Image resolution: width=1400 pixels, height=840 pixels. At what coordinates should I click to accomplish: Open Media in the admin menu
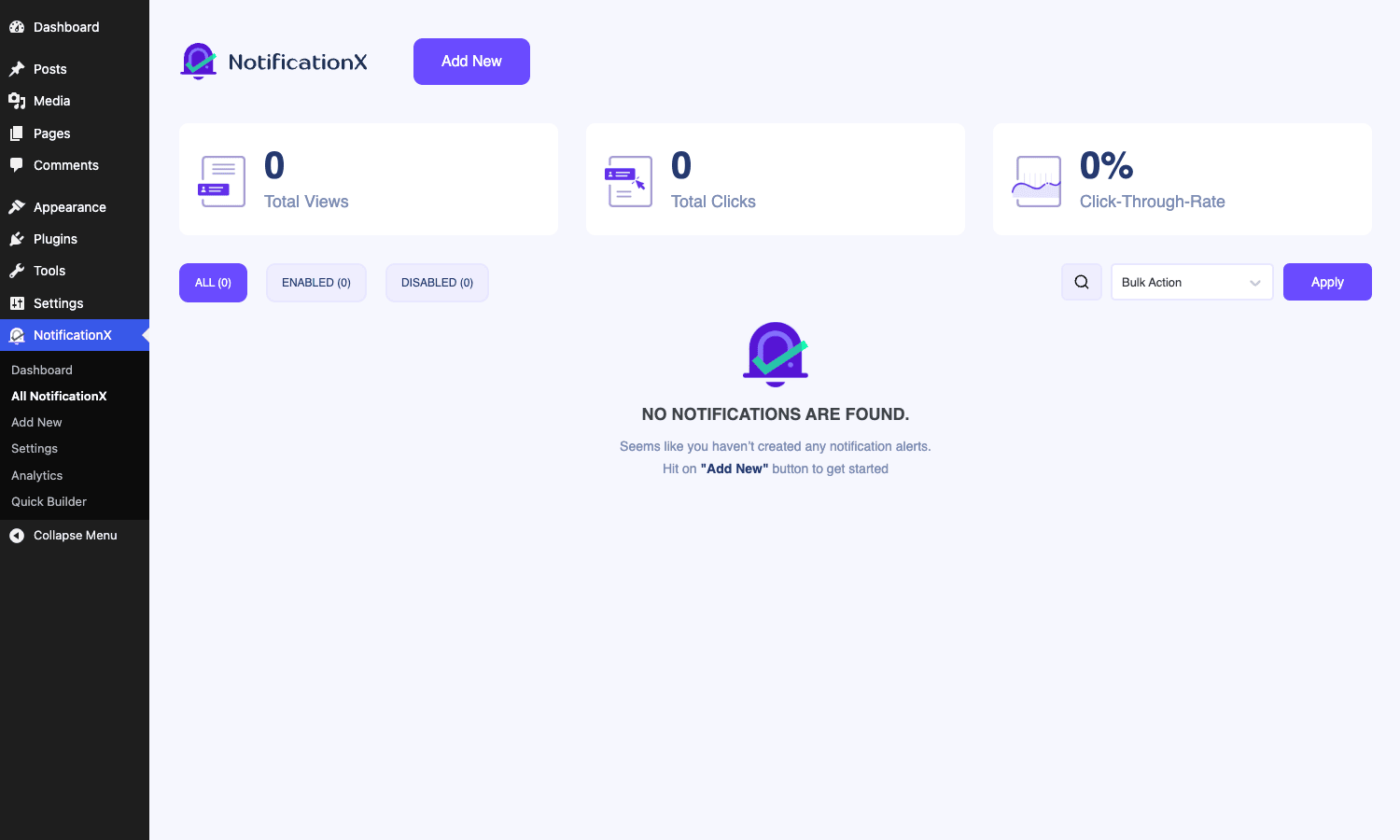pyautogui.click(x=75, y=101)
